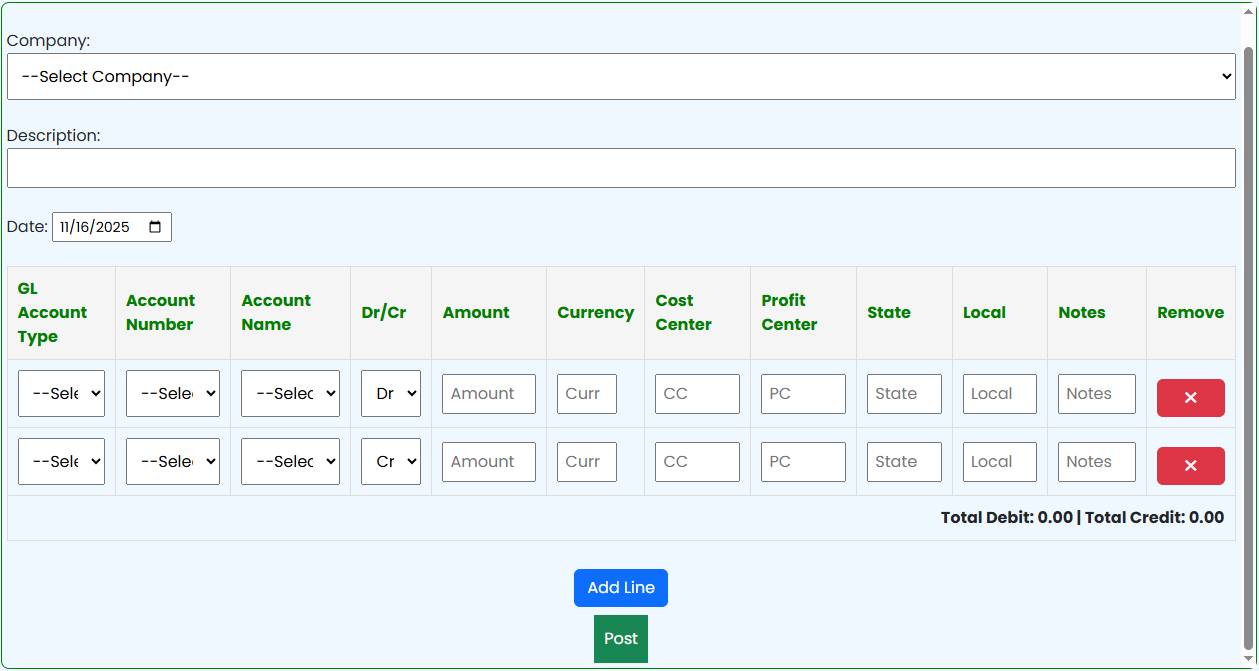
Task: Click the second row Local field
Action: point(999,462)
